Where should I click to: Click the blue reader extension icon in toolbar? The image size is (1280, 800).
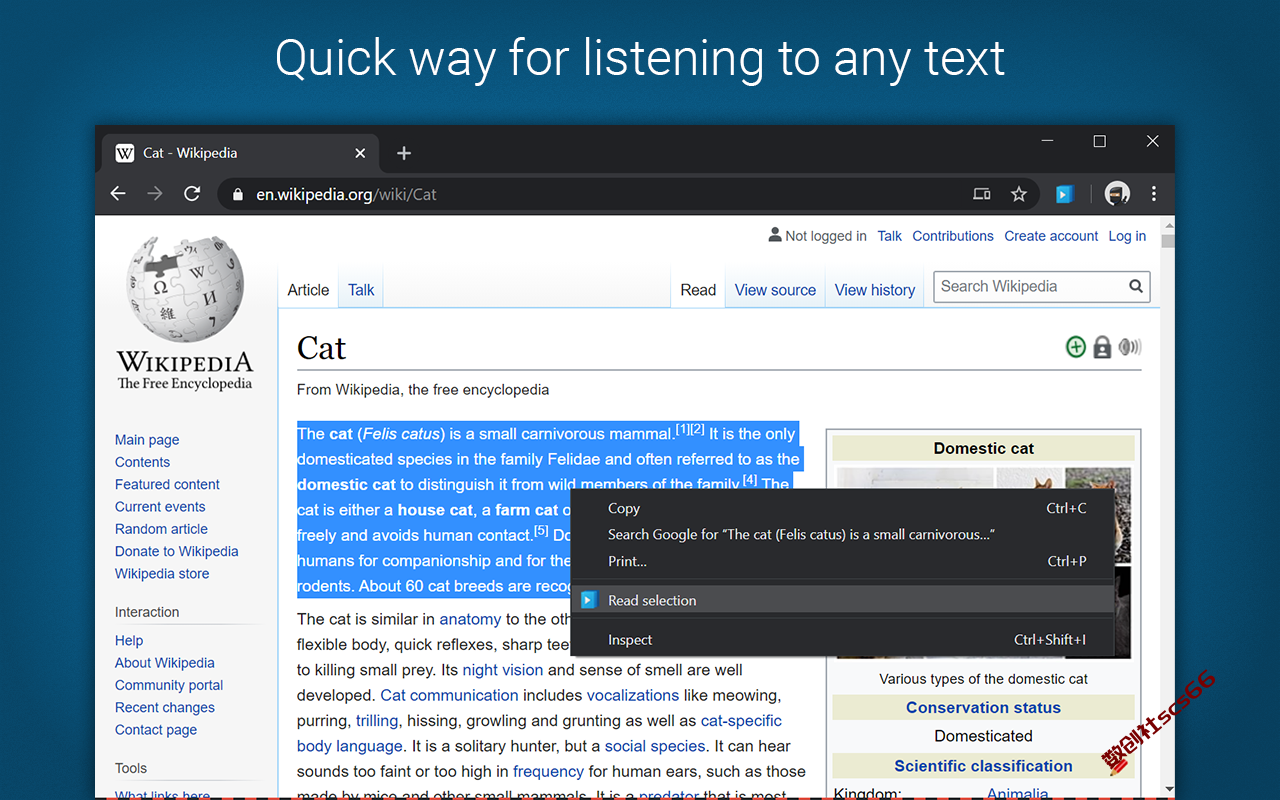coord(1064,194)
